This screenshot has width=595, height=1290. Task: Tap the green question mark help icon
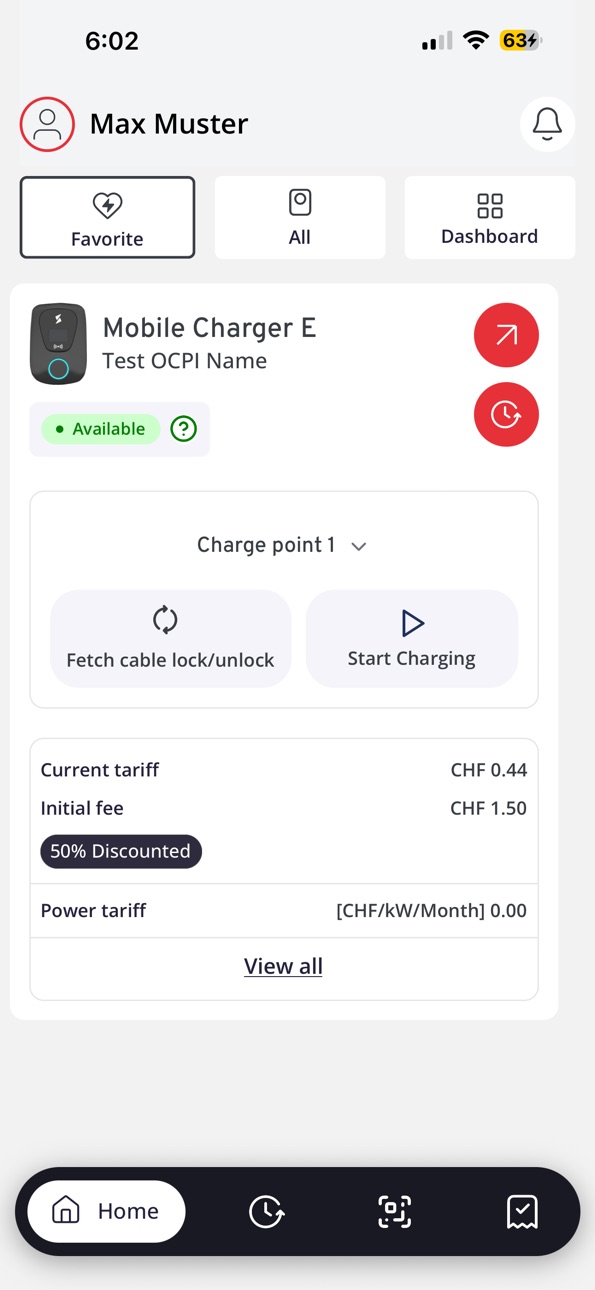point(184,429)
